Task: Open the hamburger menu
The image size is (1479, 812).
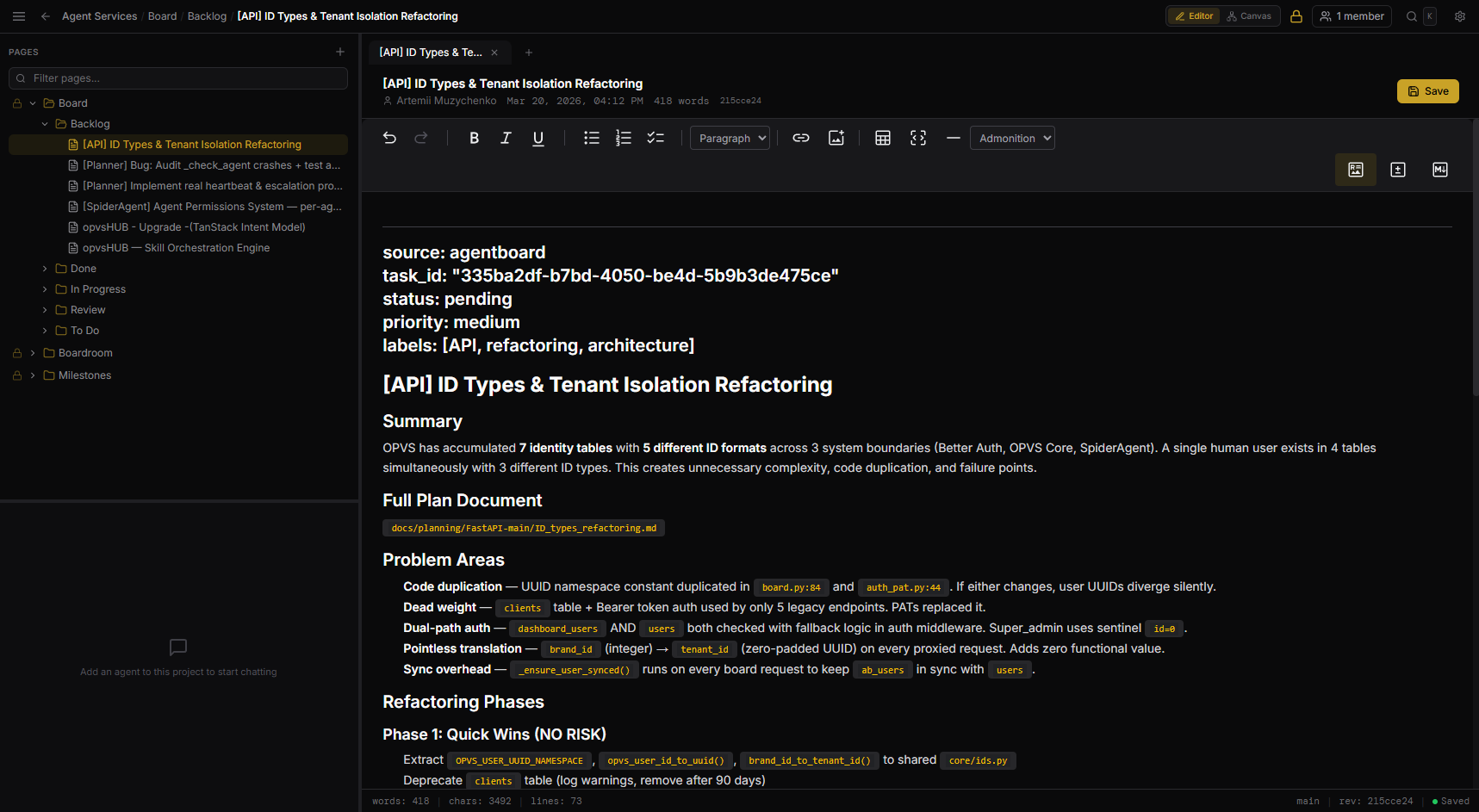Action: (19, 16)
